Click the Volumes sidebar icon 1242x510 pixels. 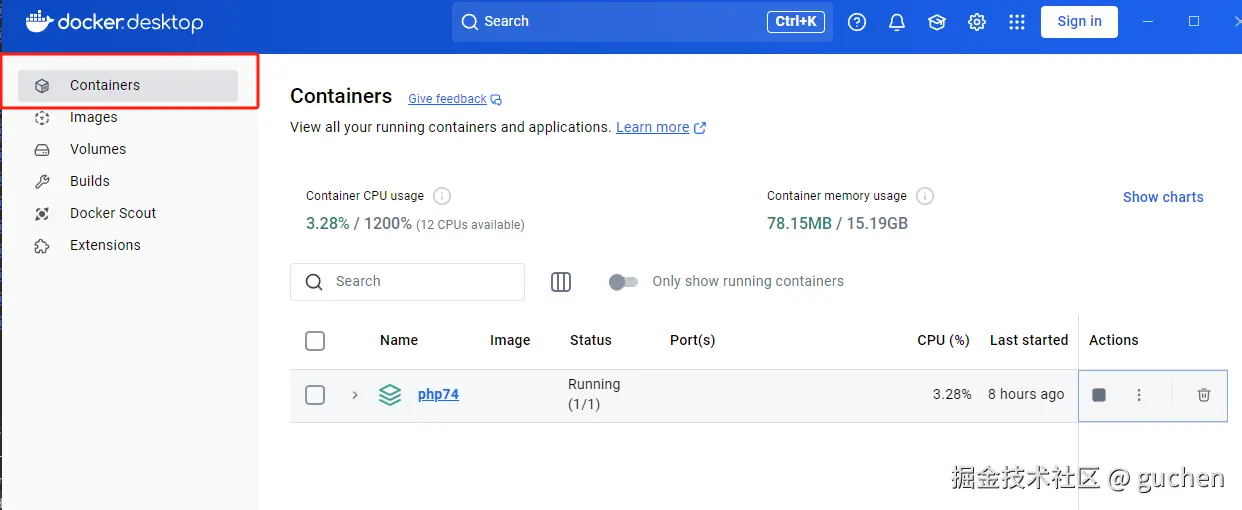[x=42, y=150]
